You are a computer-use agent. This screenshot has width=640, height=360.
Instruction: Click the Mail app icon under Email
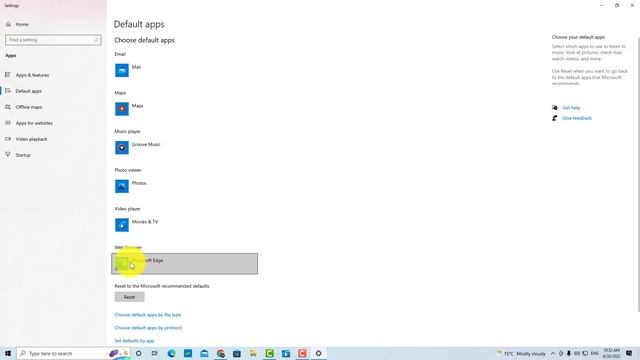pyautogui.click(x=122, y=70)
